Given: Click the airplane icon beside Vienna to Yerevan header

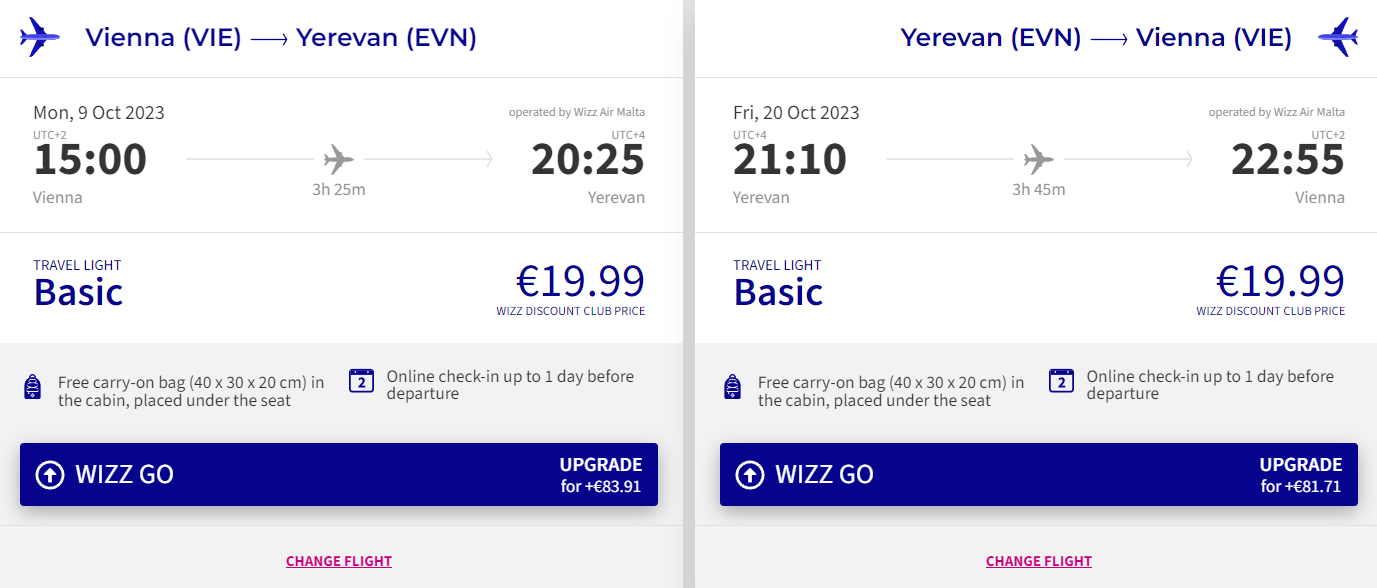Looking at the screenshot, I should (x=40, y=37).
